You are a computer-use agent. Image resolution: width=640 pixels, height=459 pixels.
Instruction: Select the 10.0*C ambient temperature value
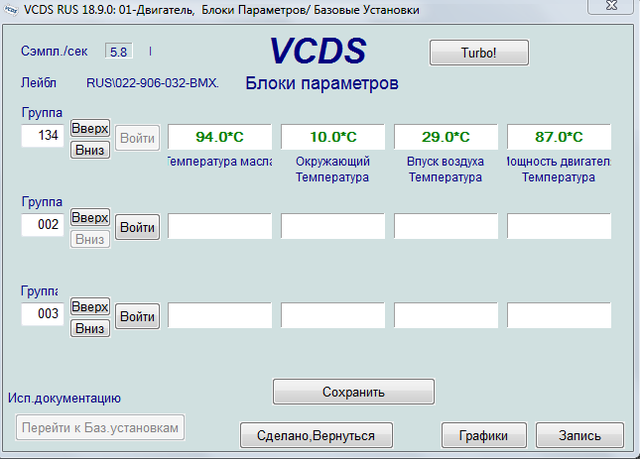click(x=333, y=137)
